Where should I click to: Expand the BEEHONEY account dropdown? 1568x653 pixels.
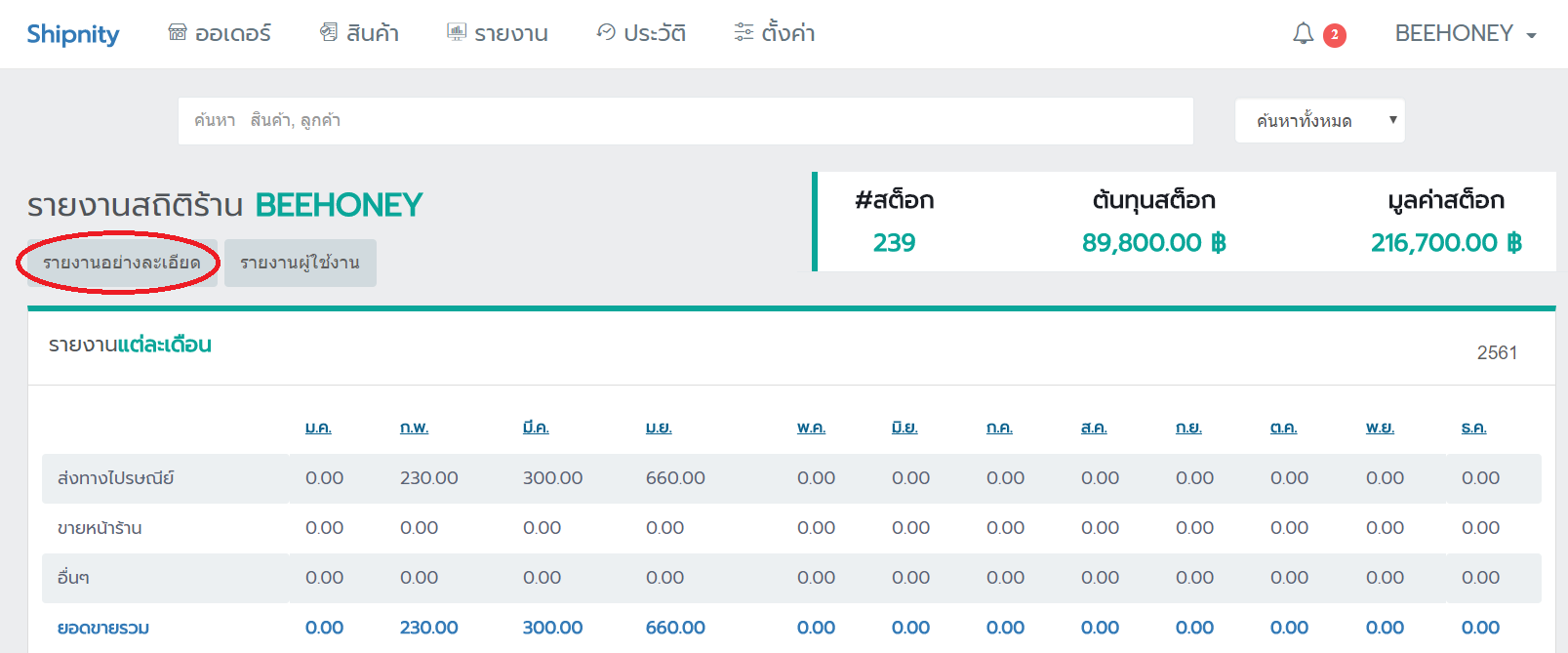(1466, 34)
